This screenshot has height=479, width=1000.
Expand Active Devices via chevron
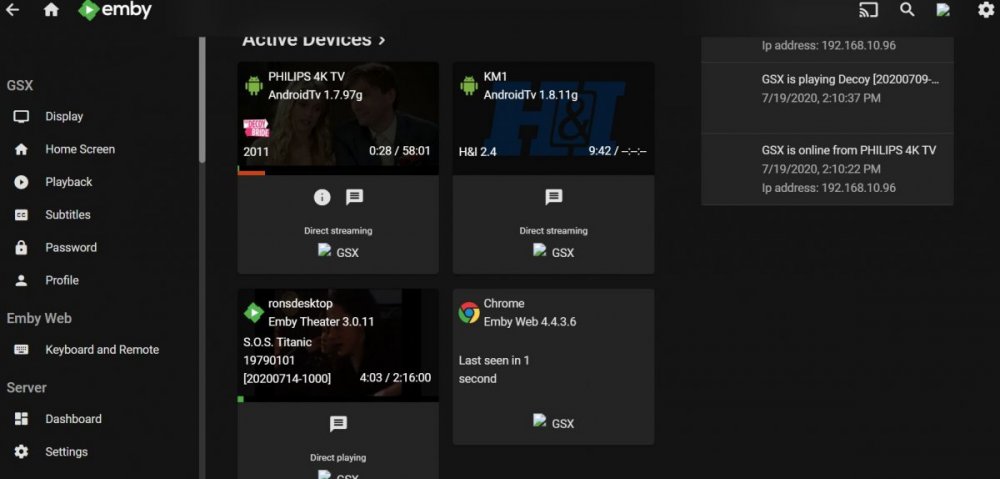pyautogui.click(x=381, y=40)
